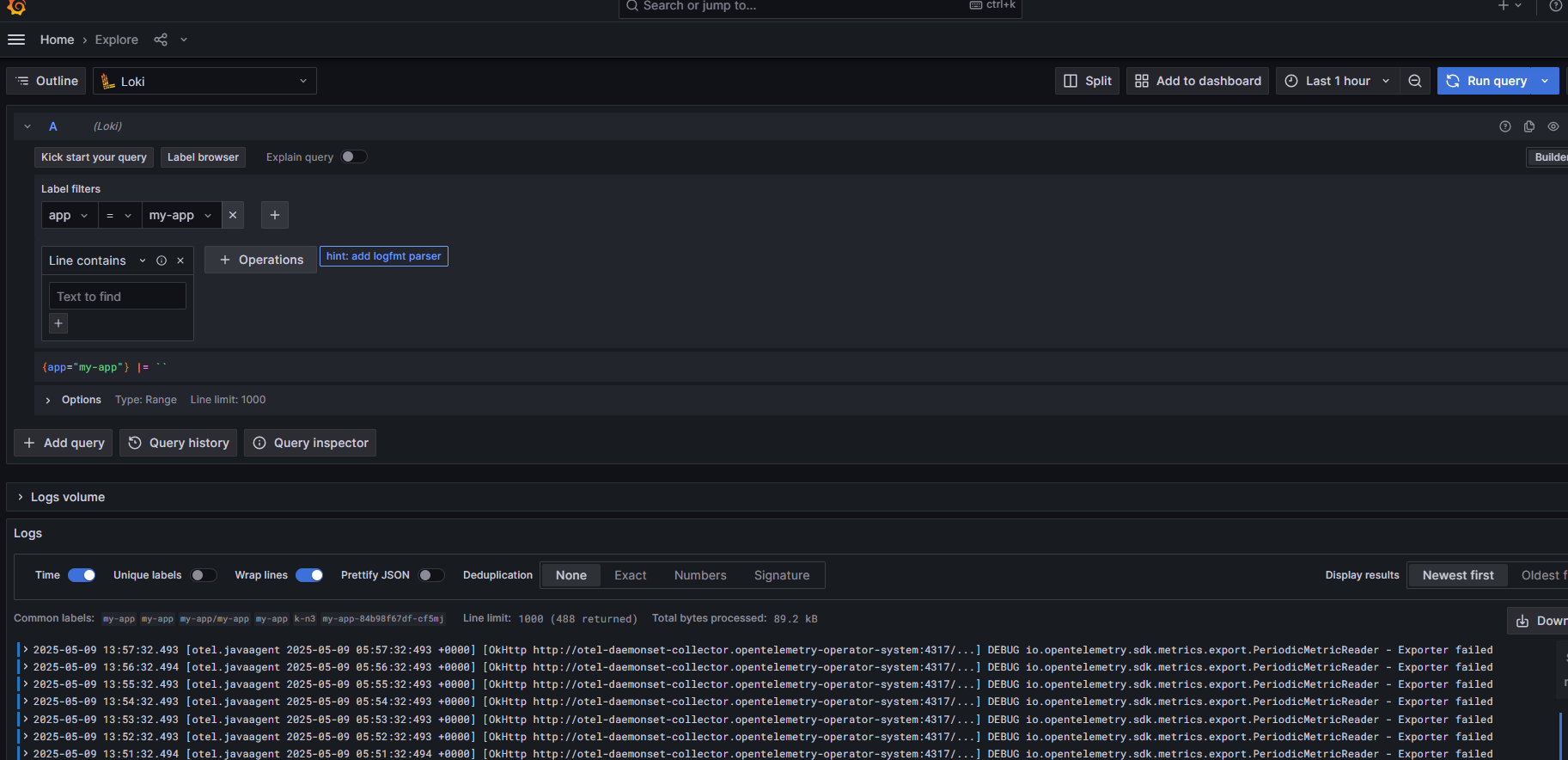Select Numbers deduplication
This screenshot has height=760, width=1568.
pos(700,575)
